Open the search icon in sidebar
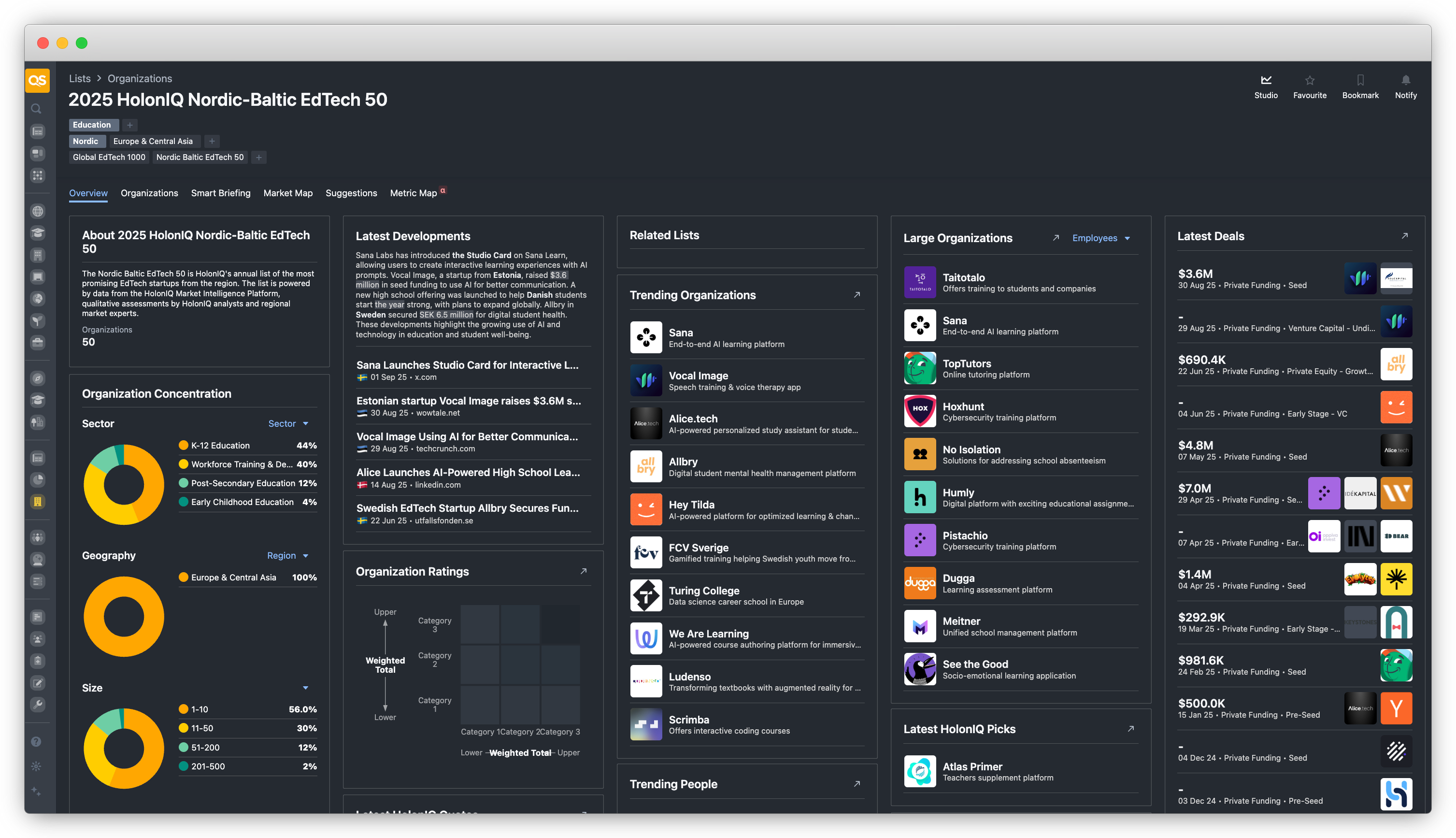 [36, 109]
